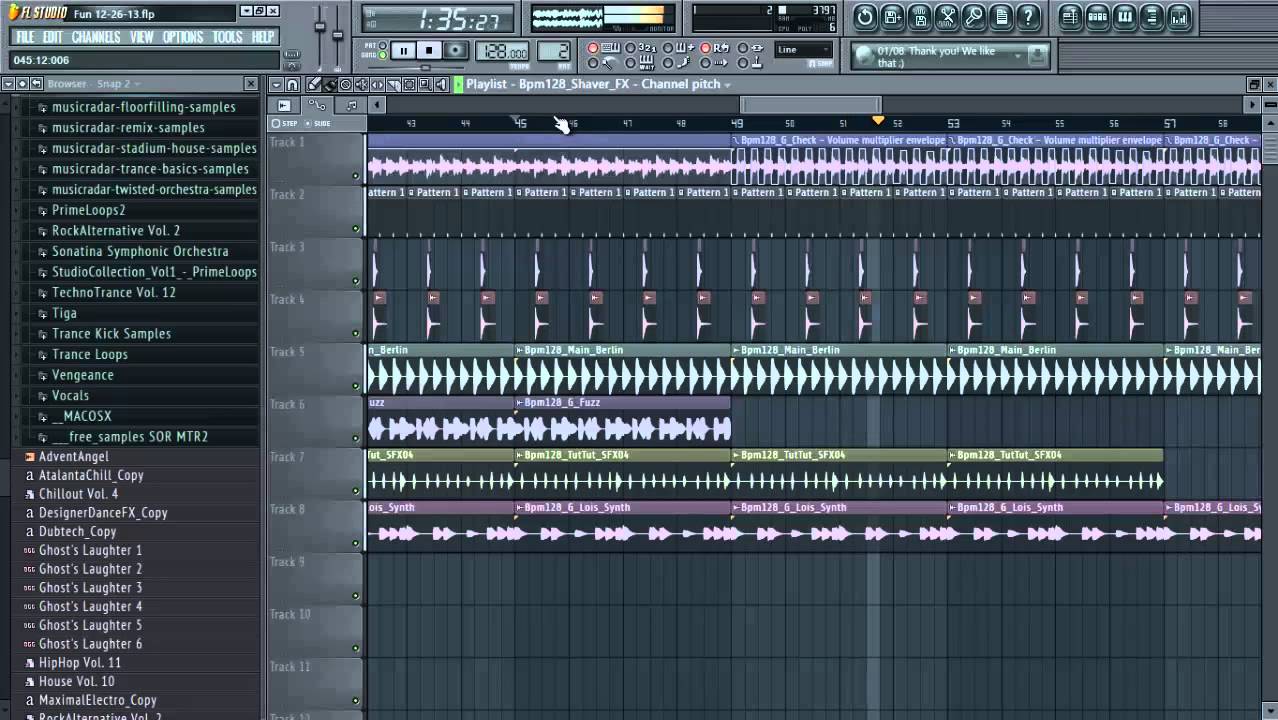Click the pattern selector showing 2
Screen dimensions: 1278x720
tap(553, 51)
